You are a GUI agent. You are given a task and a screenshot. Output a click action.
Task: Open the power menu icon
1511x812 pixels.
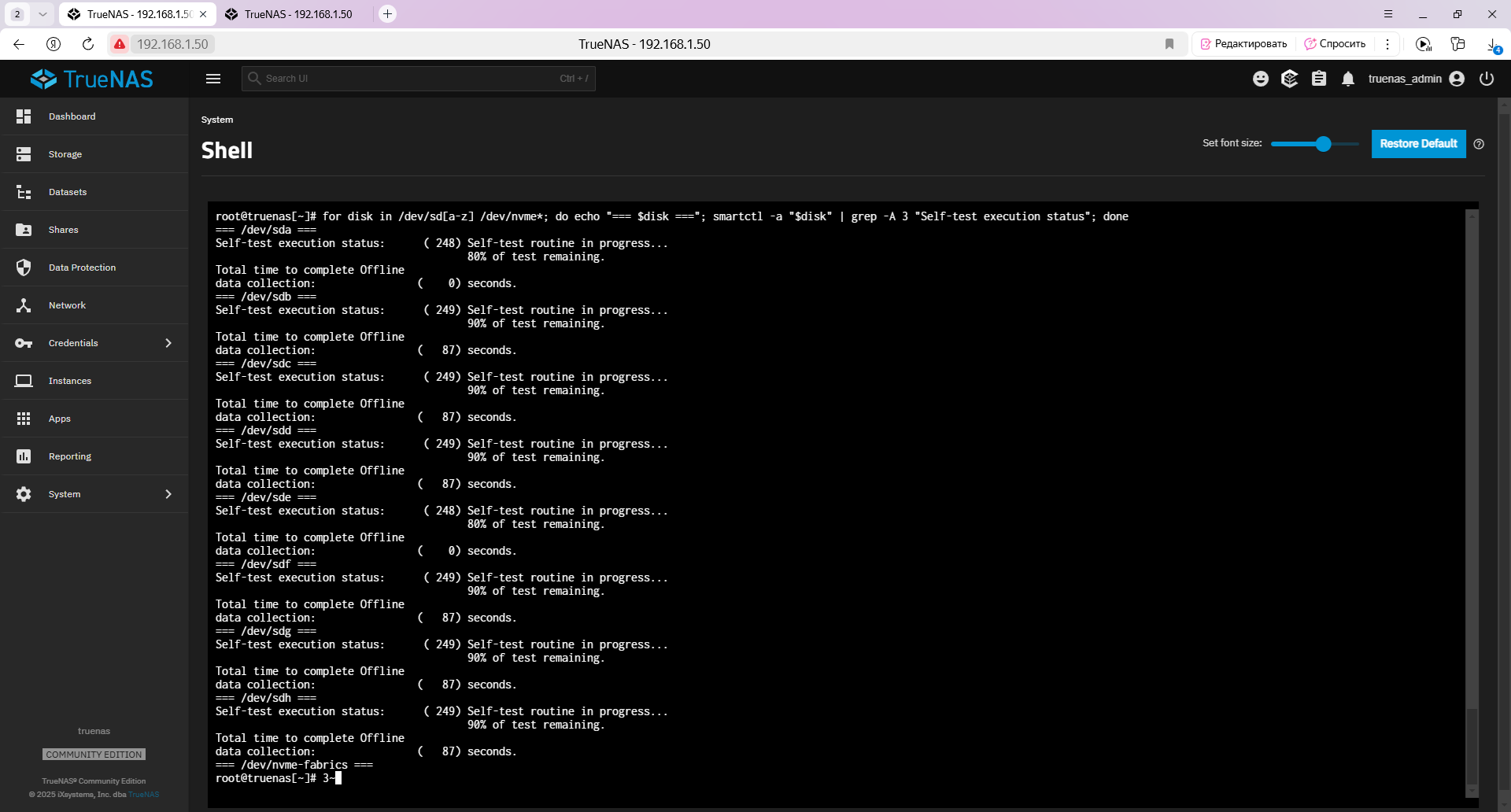click(1487, 79)
